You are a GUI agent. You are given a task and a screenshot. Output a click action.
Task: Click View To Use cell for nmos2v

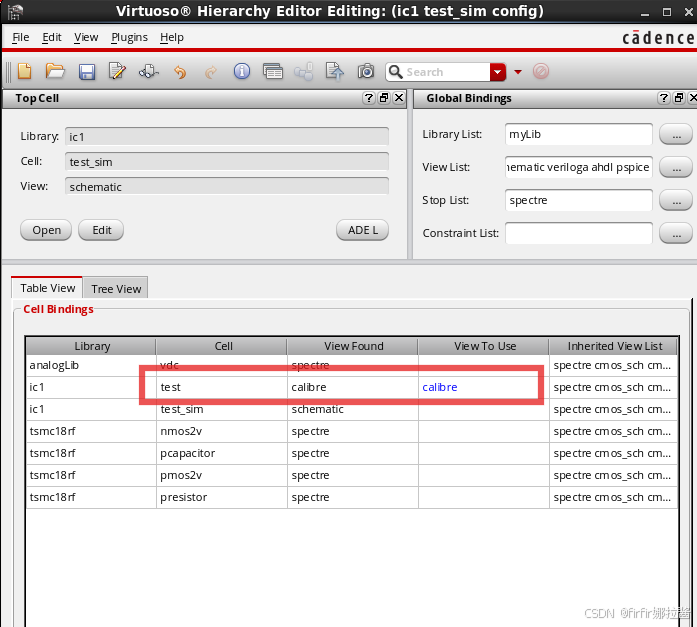pos(484,431)
